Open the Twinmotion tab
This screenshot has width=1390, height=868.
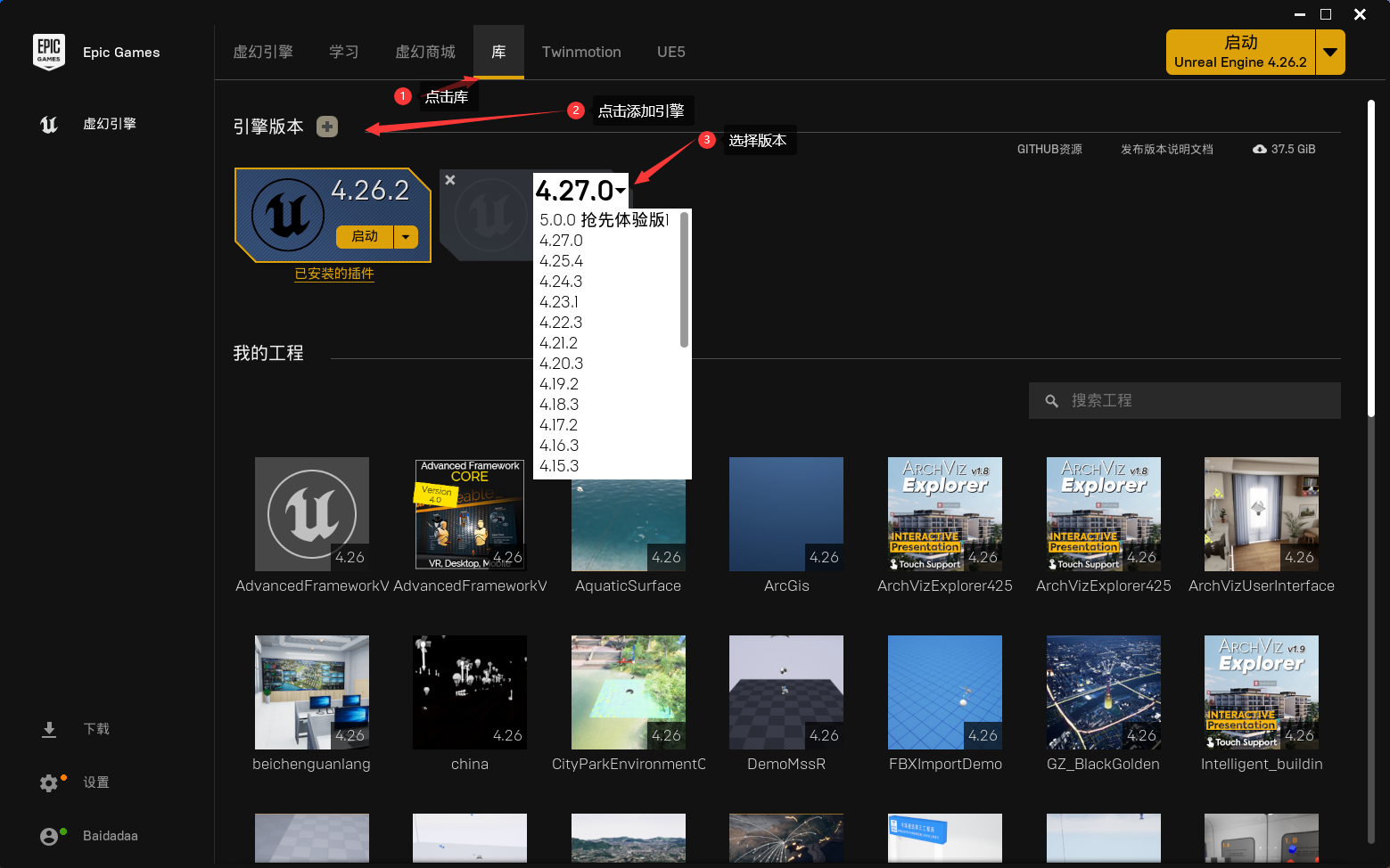(x=581, y=52)
